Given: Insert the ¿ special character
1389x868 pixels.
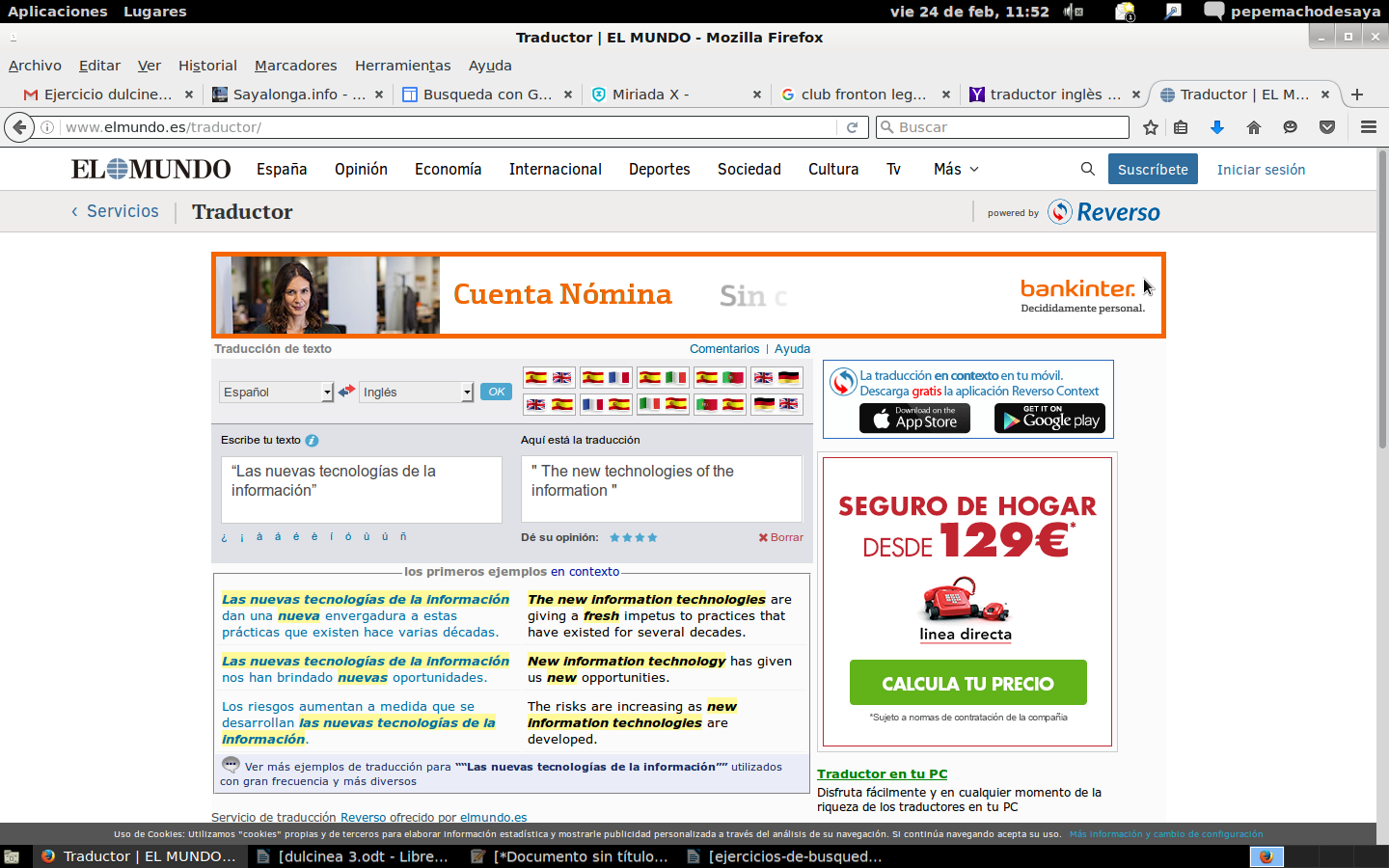Looking at the screenshot, I should pyautogui.click(x=224, y=537).
